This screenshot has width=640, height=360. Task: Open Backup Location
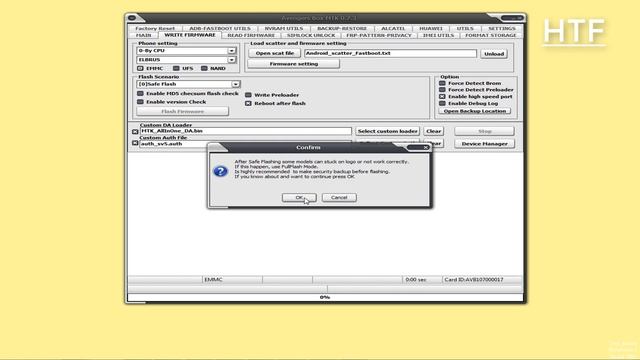[x=475, y=111]
